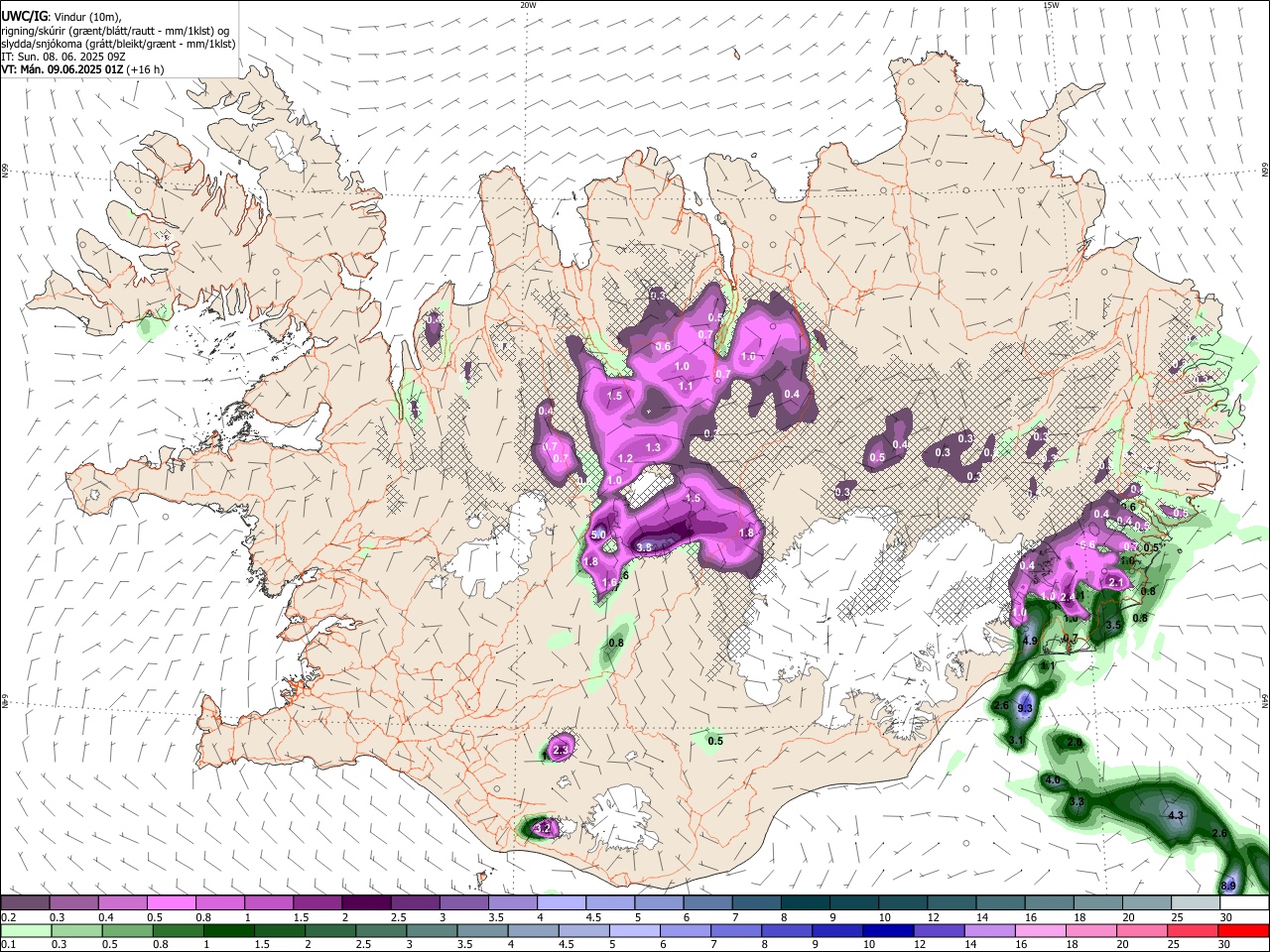Screen dimensions: 1270x952
Task: Pick the bright pink swatch between 0.5 and 0.8
Action: point(171,902)
